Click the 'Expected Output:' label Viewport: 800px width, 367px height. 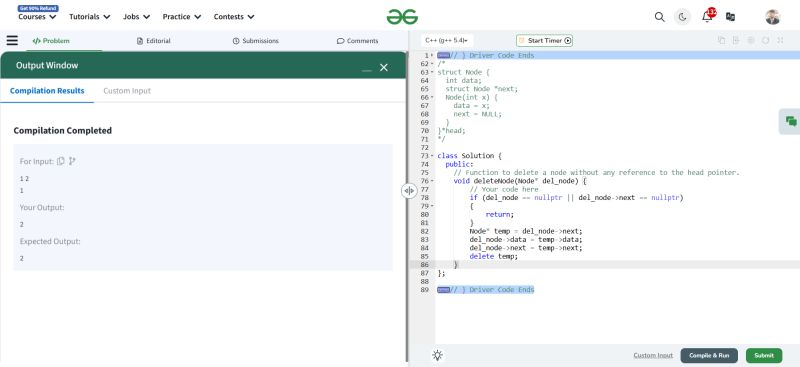point(50,241)
